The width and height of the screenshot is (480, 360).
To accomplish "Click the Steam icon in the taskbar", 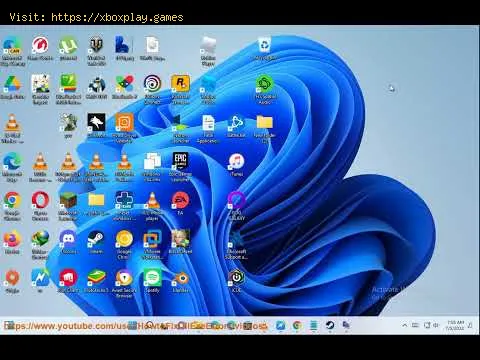I will click(330, 325).
